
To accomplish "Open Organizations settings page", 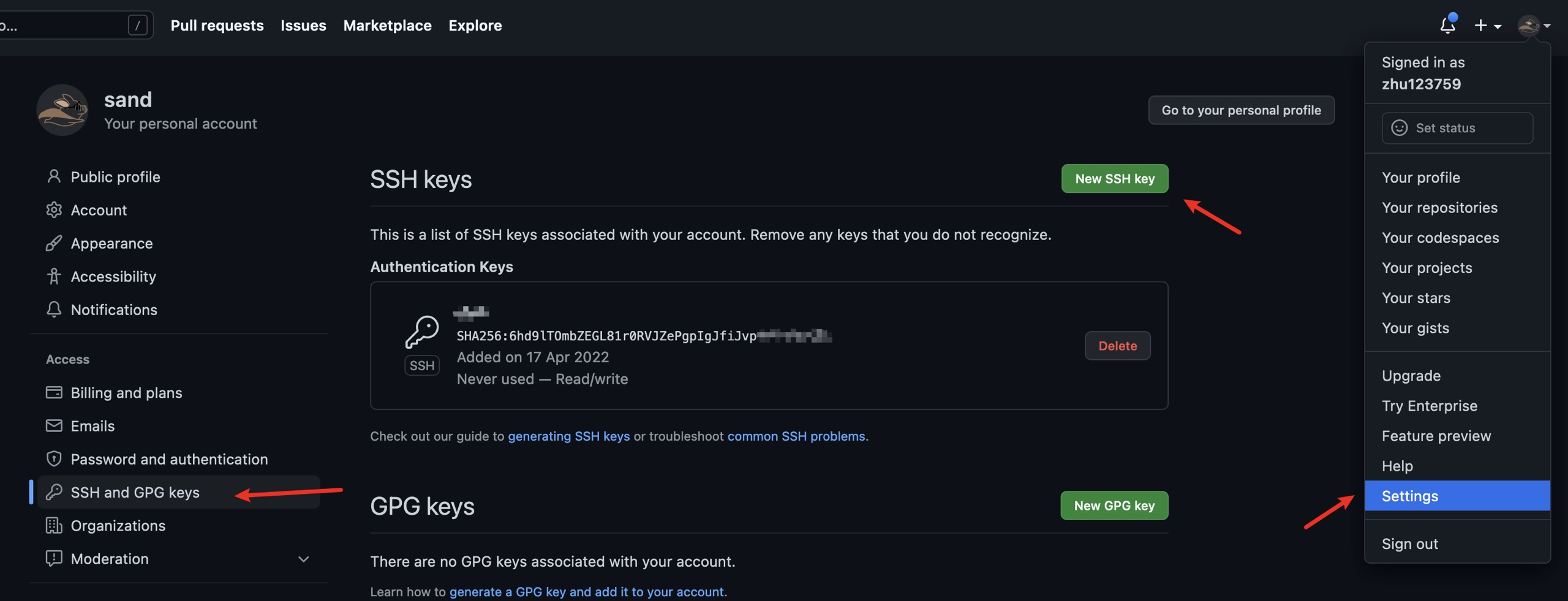I will point(179,525).
